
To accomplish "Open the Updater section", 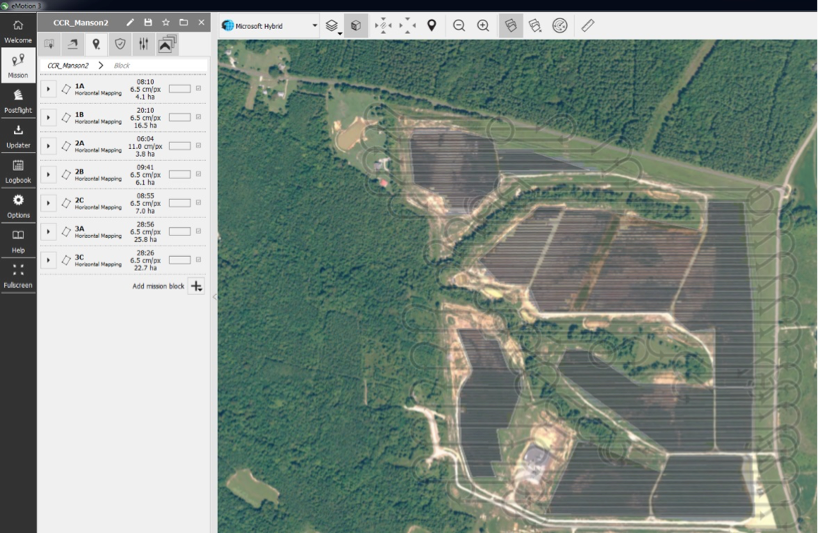I will pyautogui.click(x=18, y=136).
